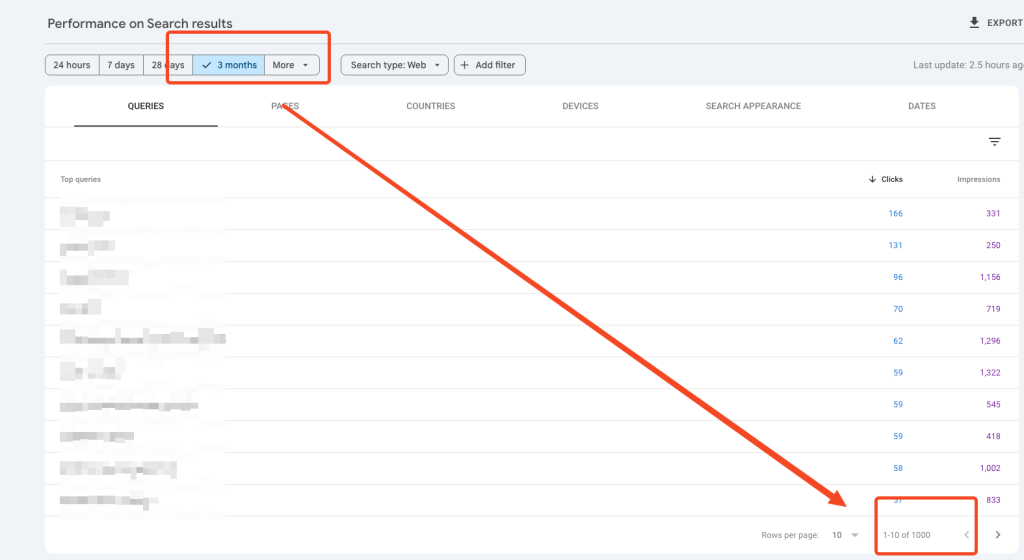Select the 7 days date range
The height and width of the screenshot is (560, 1024).
(121, 65)
